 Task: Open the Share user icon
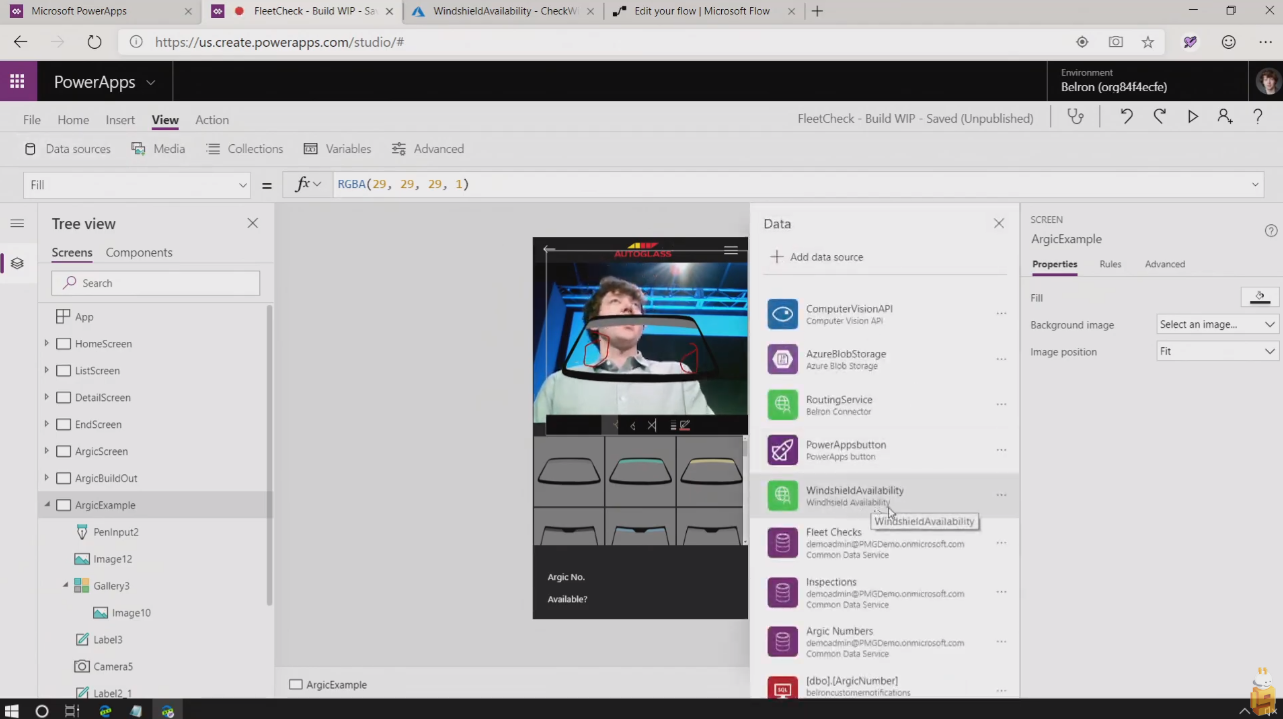click(1225, 117)
